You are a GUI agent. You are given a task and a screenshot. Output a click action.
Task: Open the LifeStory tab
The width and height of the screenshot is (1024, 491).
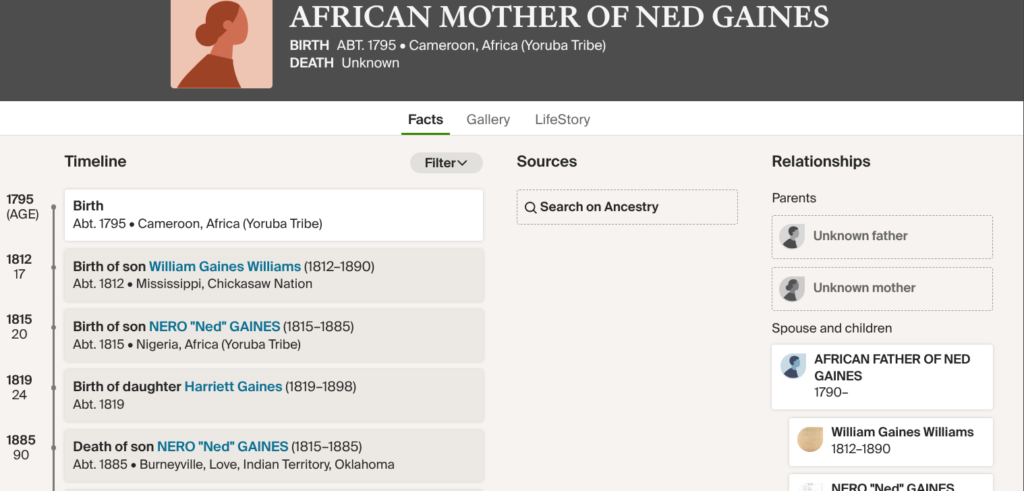pos(562,119)
